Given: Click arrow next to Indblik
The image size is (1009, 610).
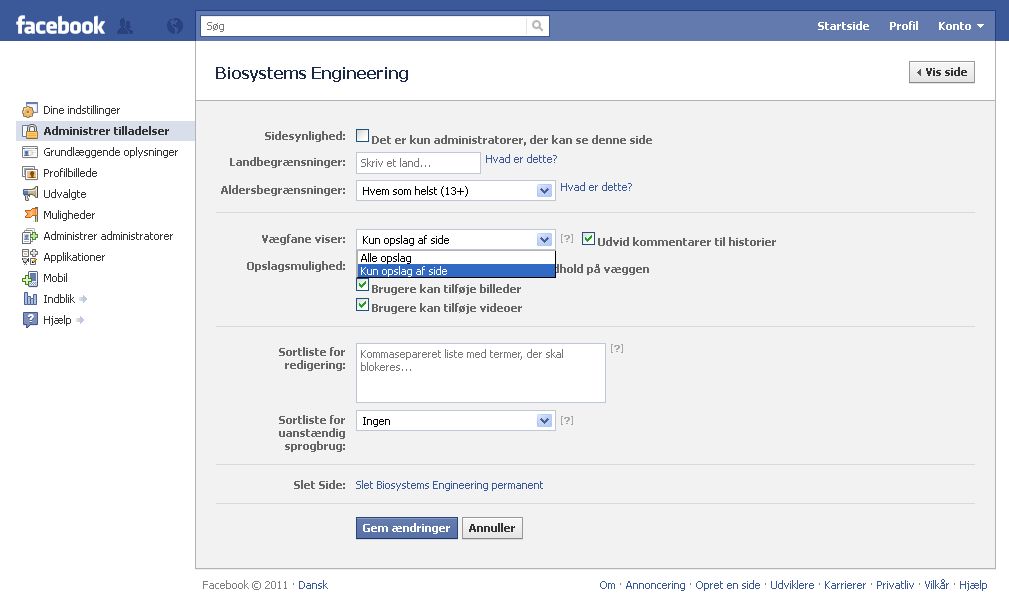Looking at the screenshot, I should pos(83,299).
